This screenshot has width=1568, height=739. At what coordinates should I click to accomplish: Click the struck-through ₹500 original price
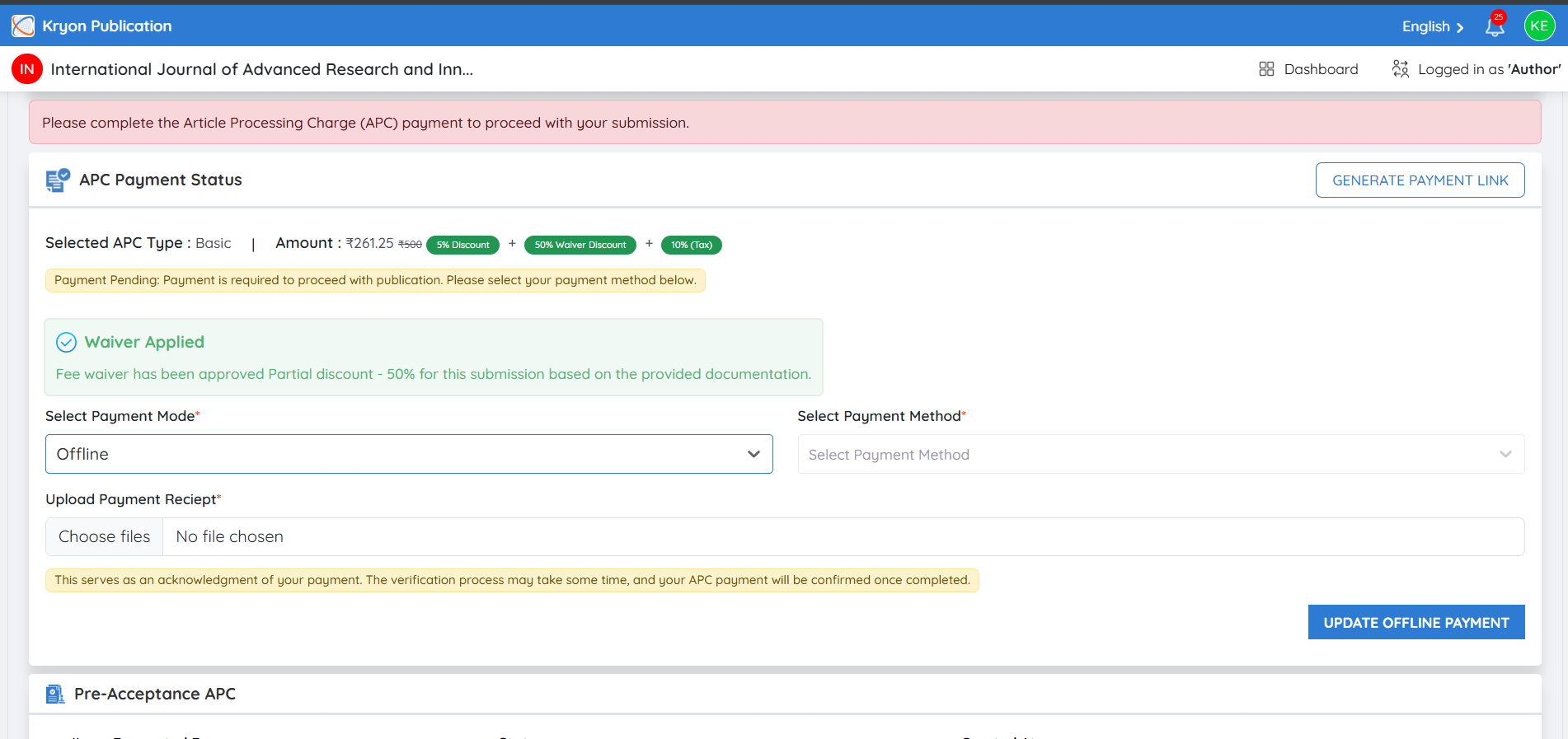coord(410,245)
